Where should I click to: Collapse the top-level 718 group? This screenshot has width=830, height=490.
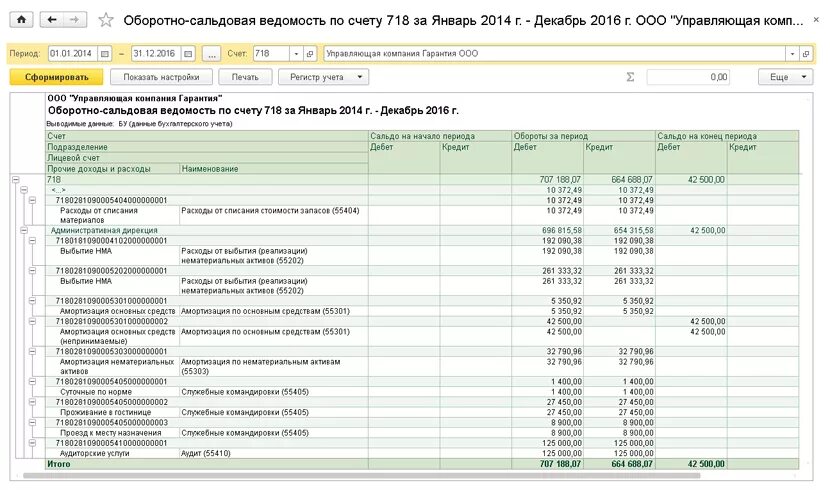[x=16, y=180]
